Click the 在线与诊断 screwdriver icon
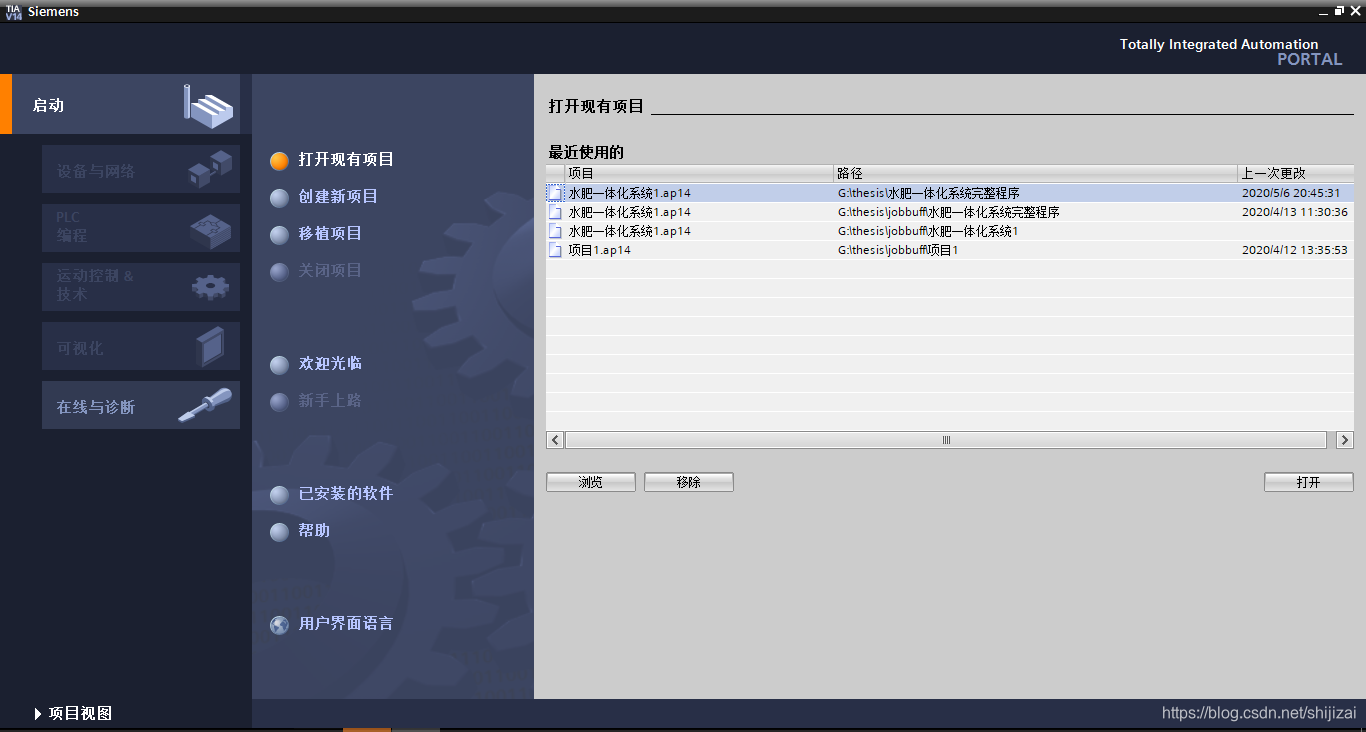 pyautogui.click(x=205, y=405)
